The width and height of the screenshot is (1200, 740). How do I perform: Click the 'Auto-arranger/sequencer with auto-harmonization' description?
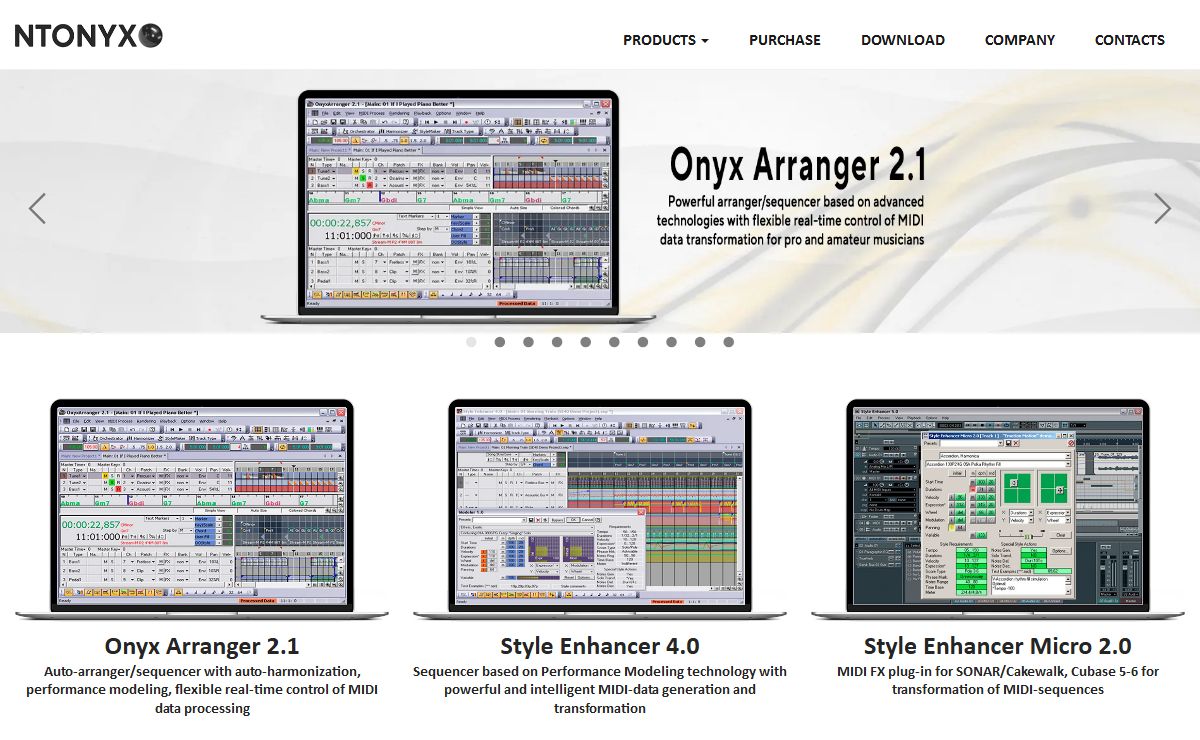pos(202,690)
